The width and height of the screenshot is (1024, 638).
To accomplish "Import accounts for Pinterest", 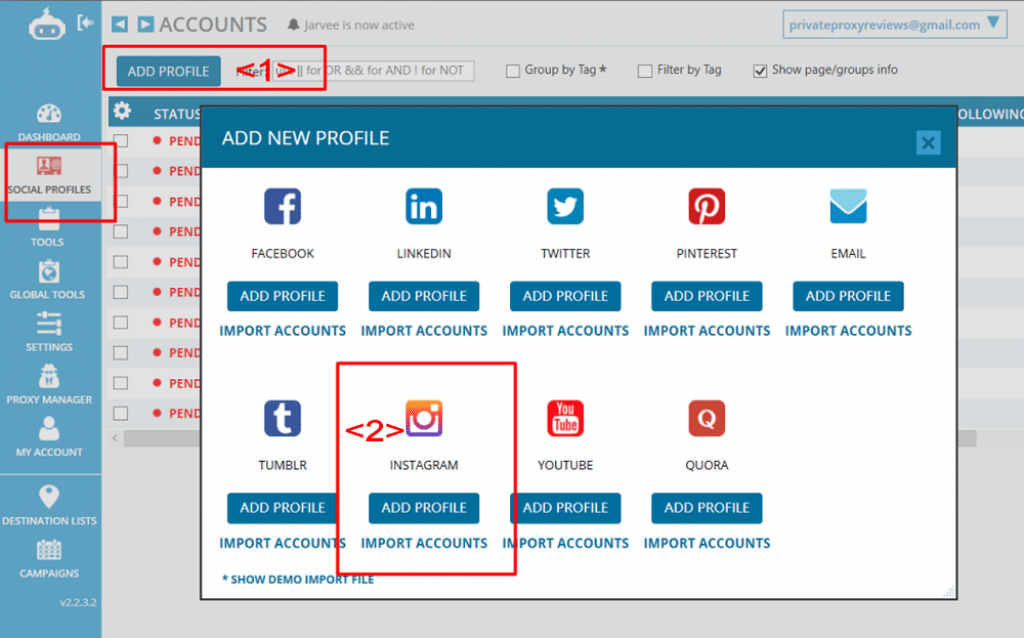I will (707, 331).
